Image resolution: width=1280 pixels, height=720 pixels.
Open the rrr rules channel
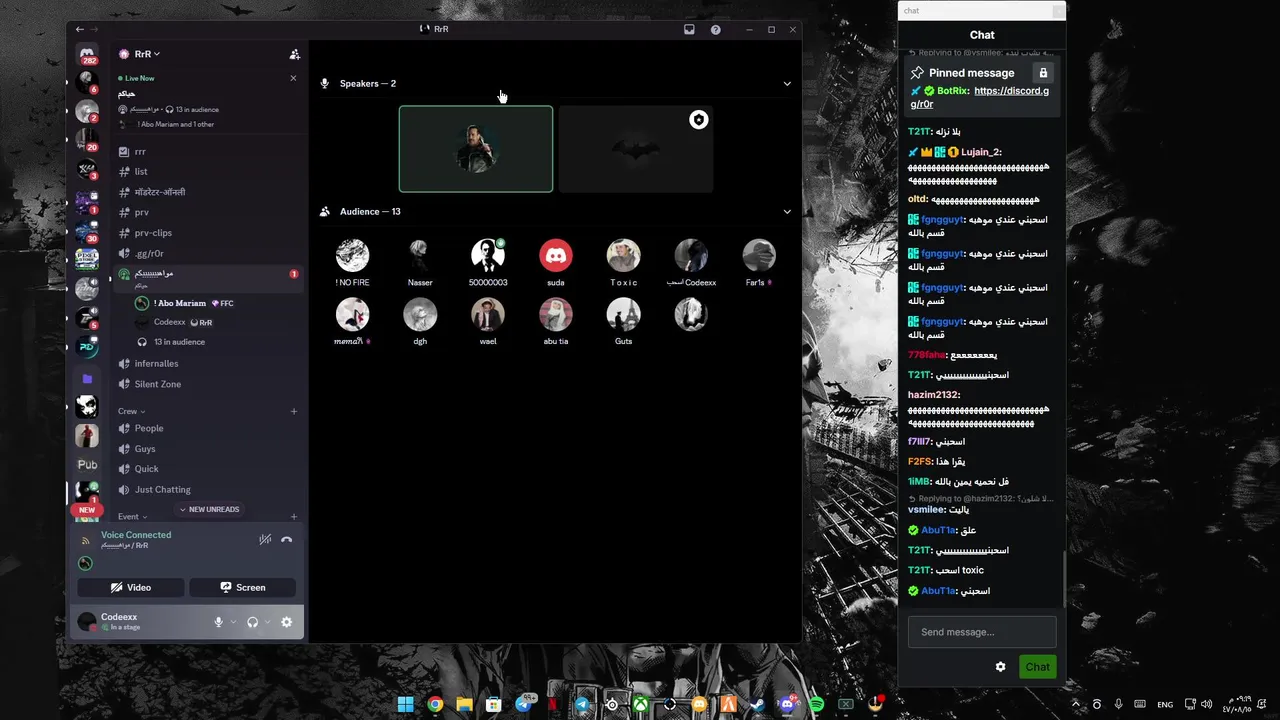pos(208,151)
